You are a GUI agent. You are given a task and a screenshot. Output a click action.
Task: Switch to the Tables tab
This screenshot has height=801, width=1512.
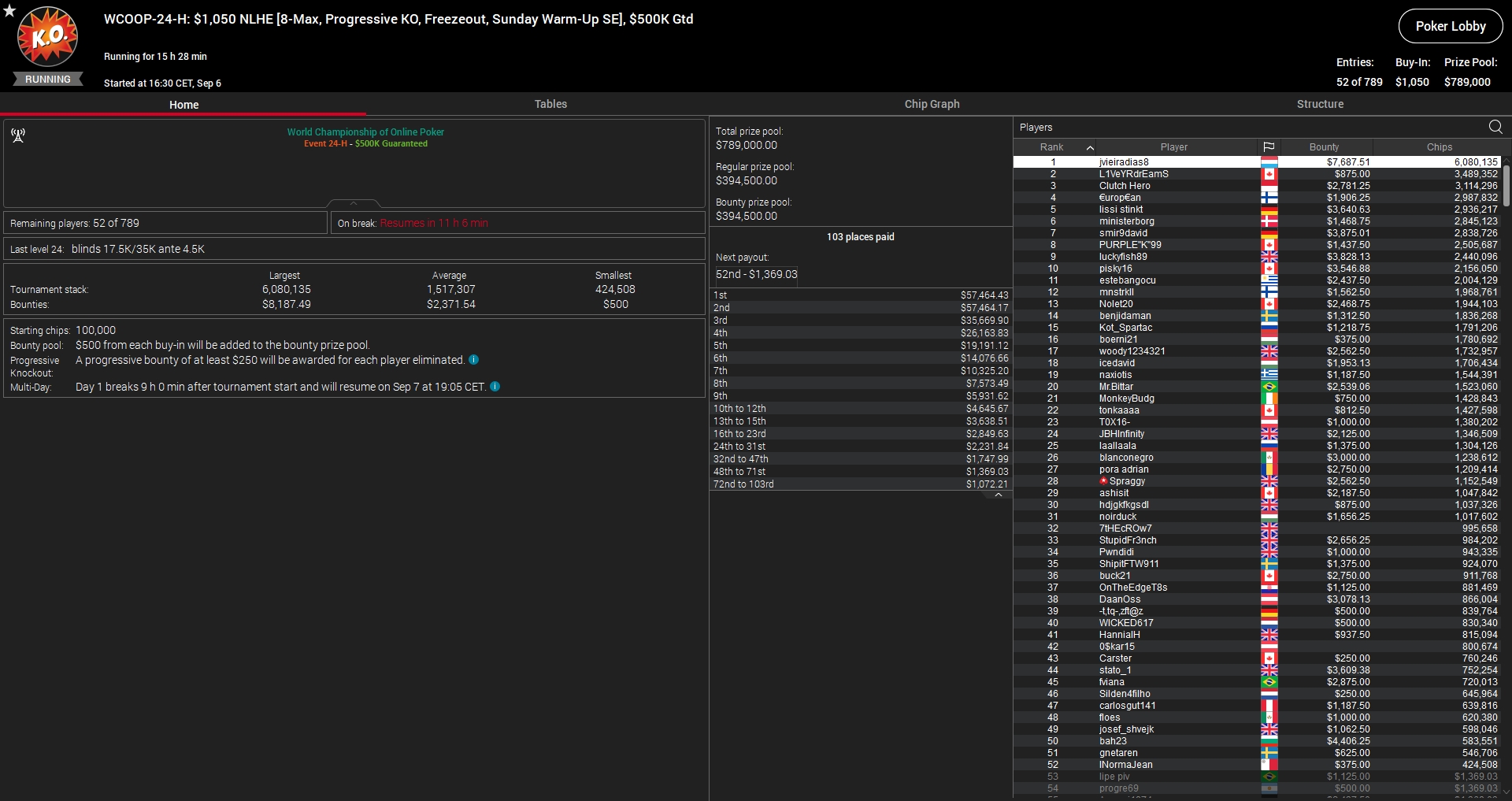550,104
